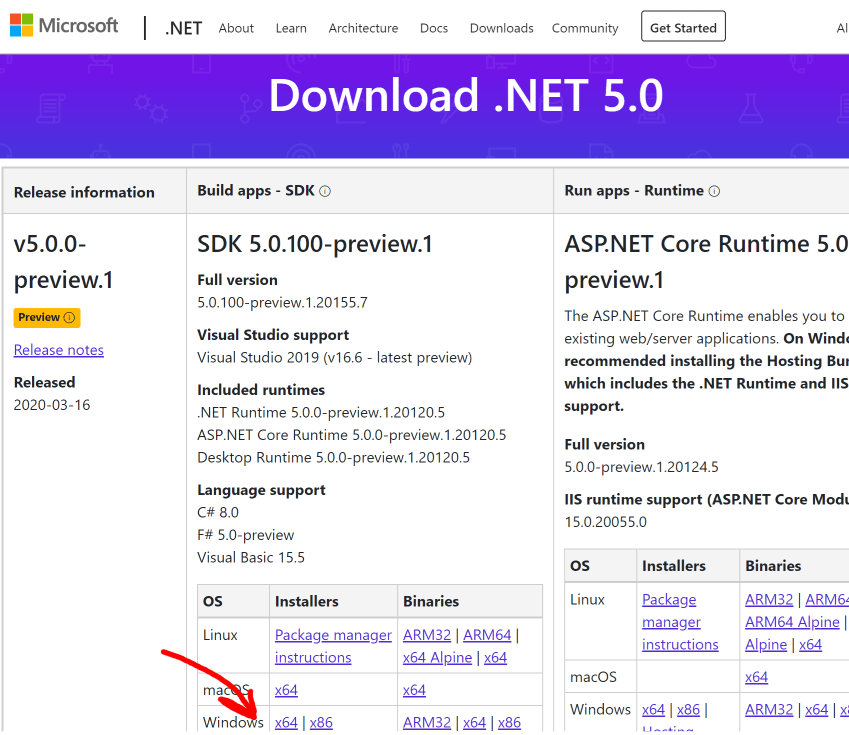This screenshot has width=849, height=735.
Task: Select IIS runtime version 15.0.20055.0
Action: coord(605,522)
